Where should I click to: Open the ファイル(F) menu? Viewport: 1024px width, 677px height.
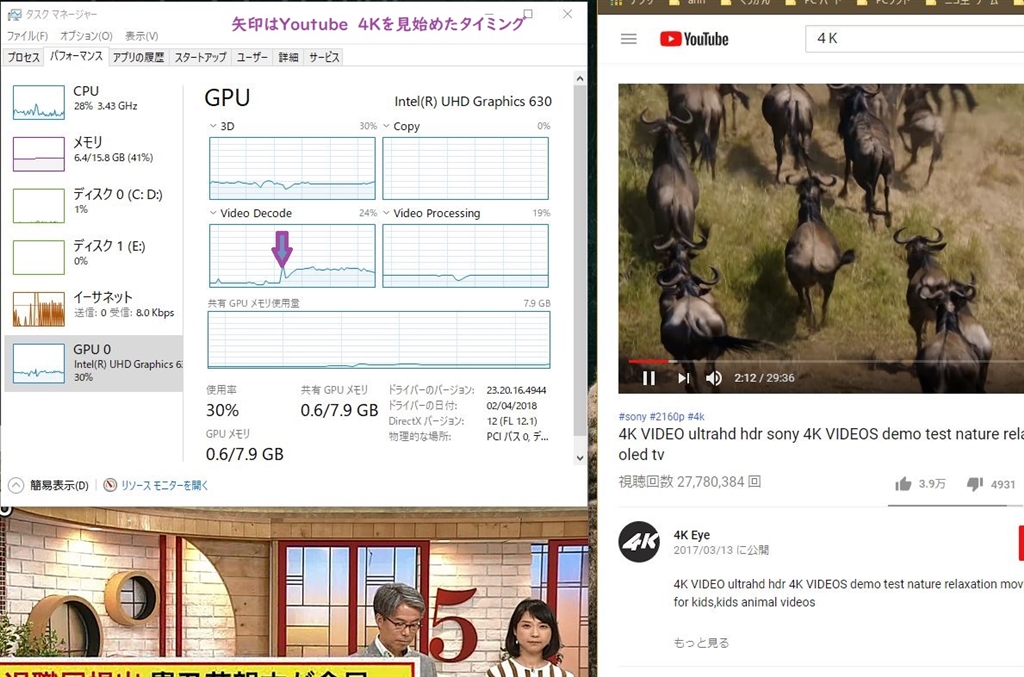(x=27, y=36)
